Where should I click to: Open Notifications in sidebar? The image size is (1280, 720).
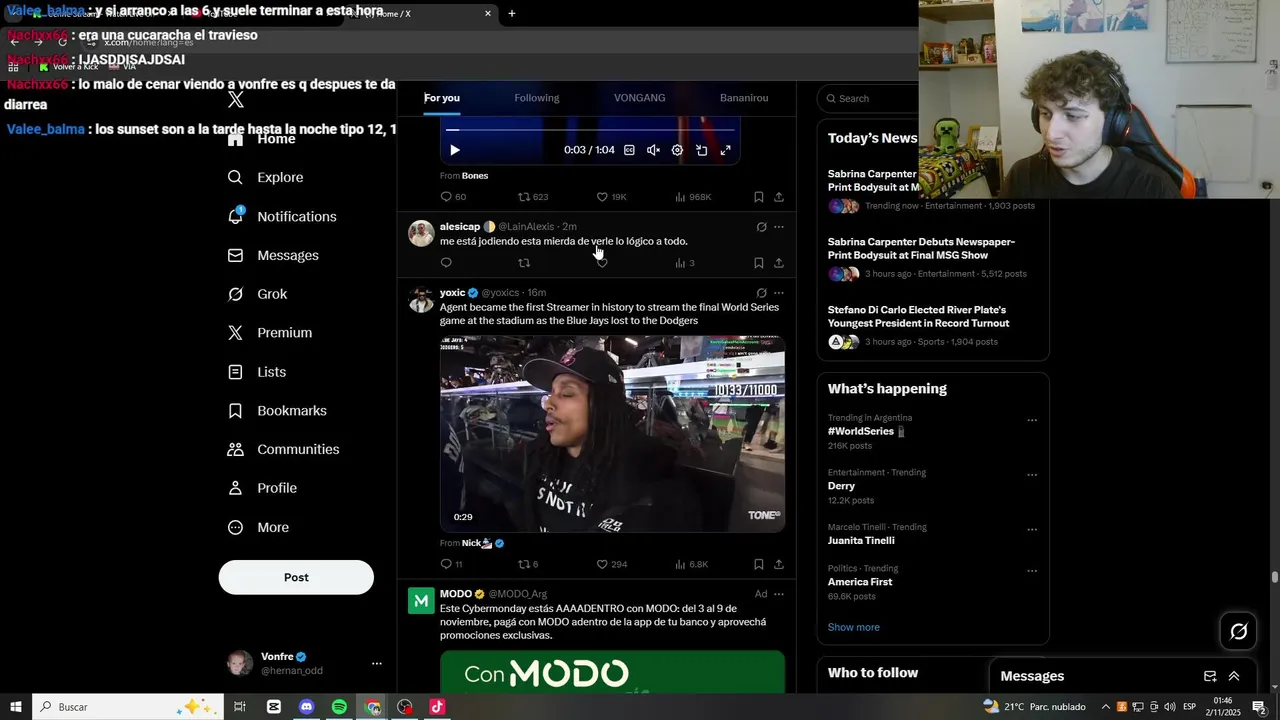tap(282, 216)
